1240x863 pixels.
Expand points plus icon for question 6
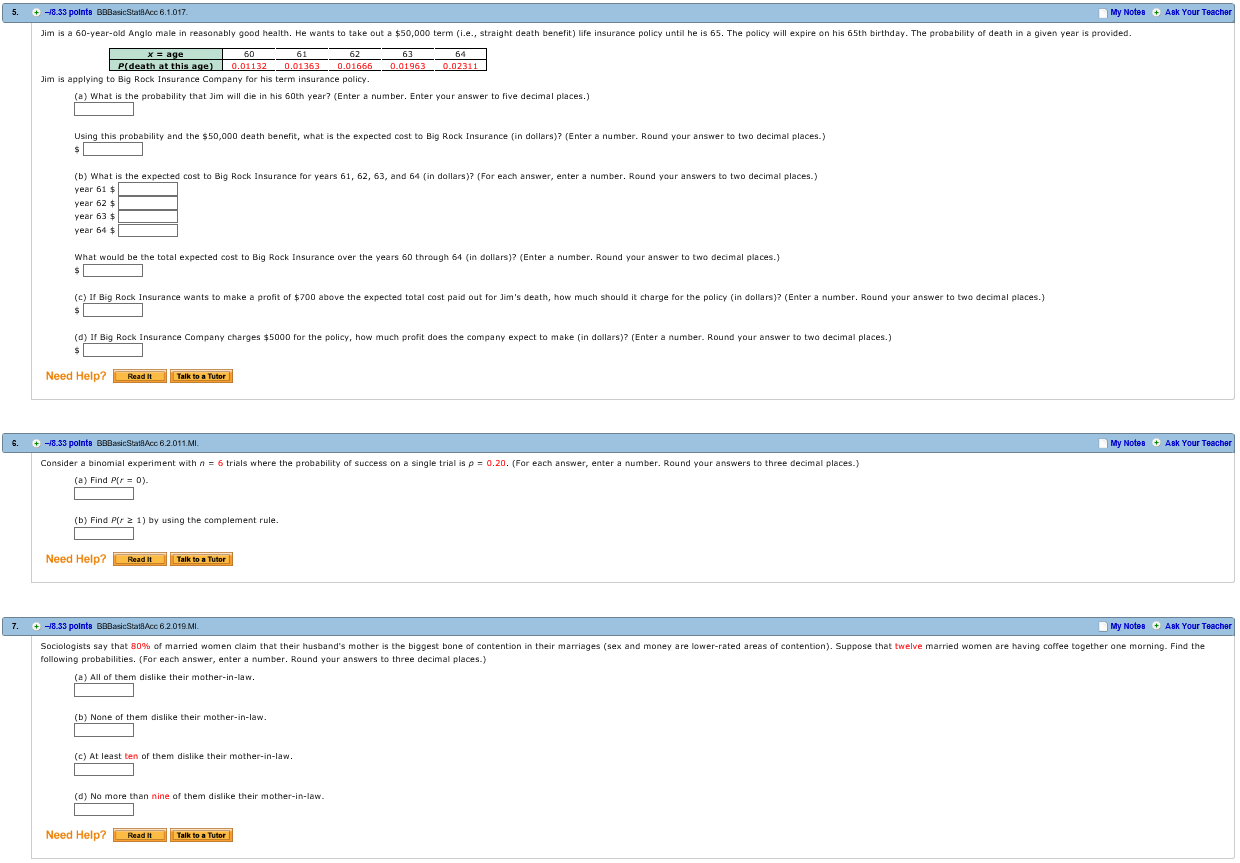tap(37, 443)
